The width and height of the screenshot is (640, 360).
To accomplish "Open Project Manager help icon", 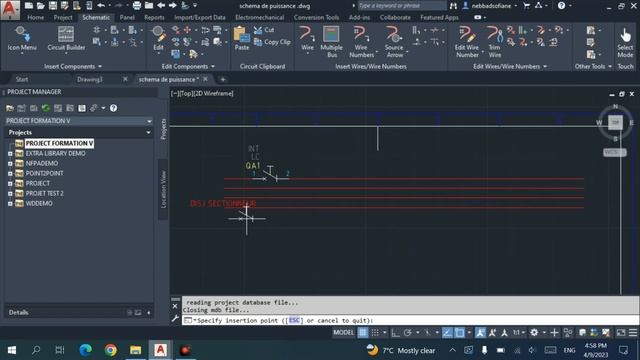I will coord(113,108).
